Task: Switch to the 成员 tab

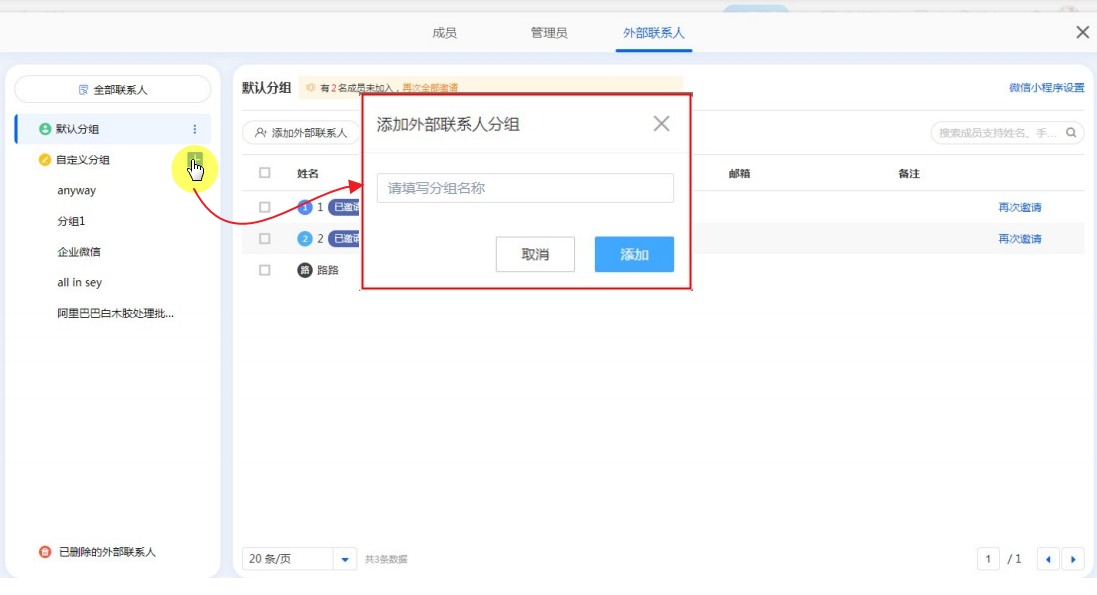Action: [444, 33]
